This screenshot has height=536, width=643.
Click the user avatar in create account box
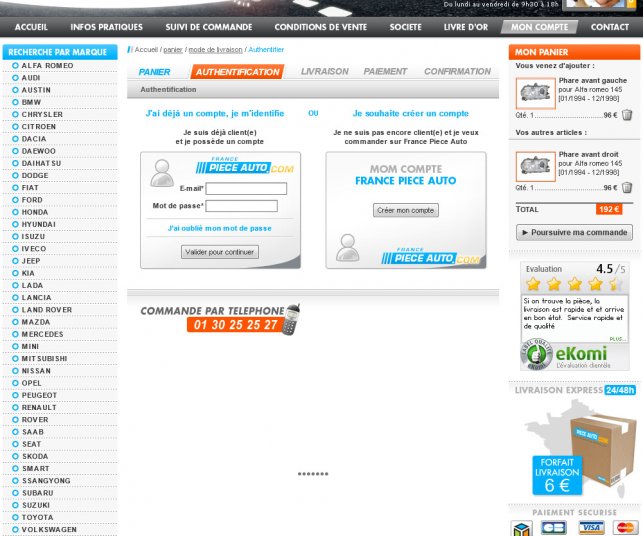pos(347,248)
